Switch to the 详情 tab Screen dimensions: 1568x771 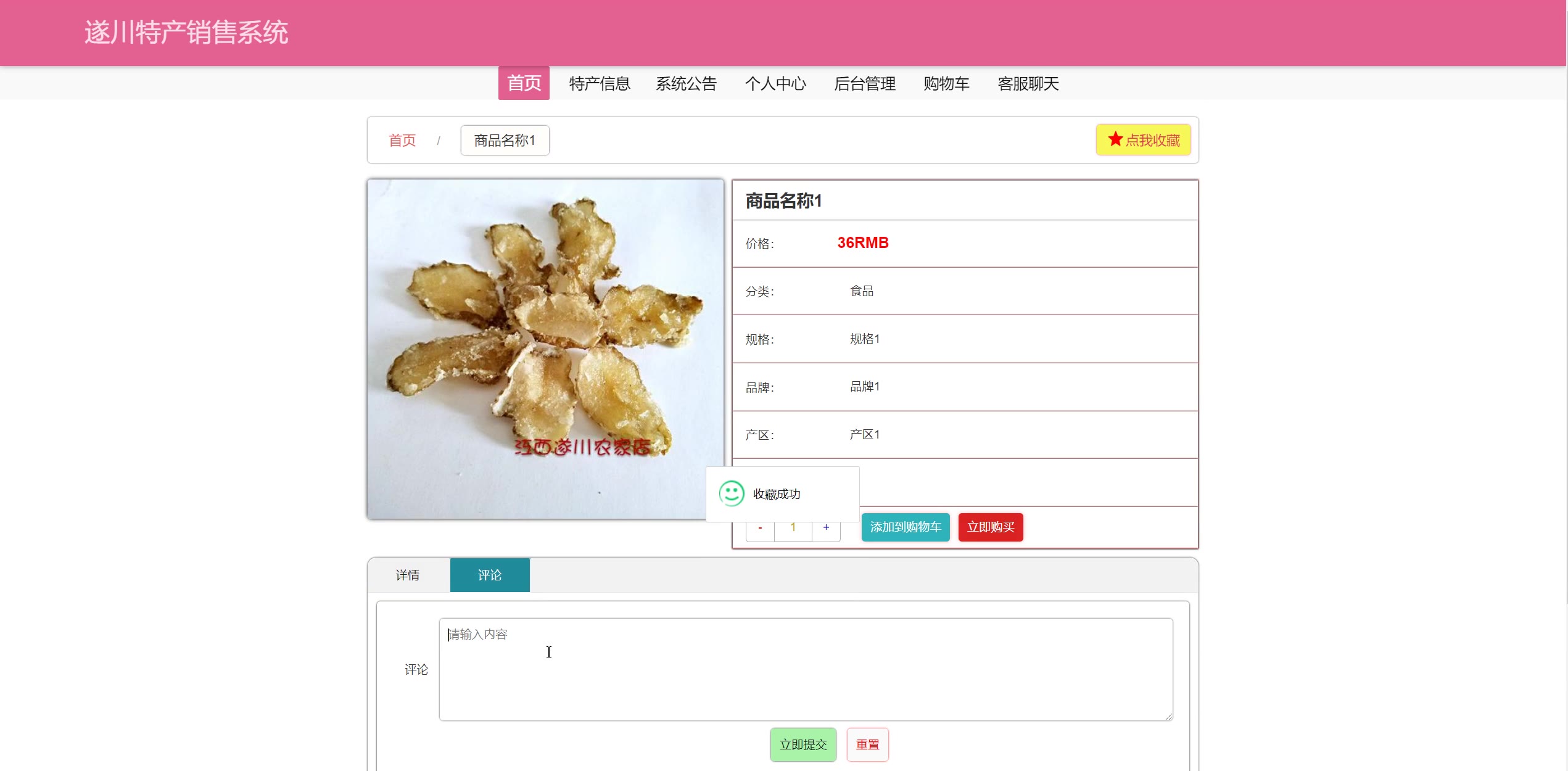(408, 575)
